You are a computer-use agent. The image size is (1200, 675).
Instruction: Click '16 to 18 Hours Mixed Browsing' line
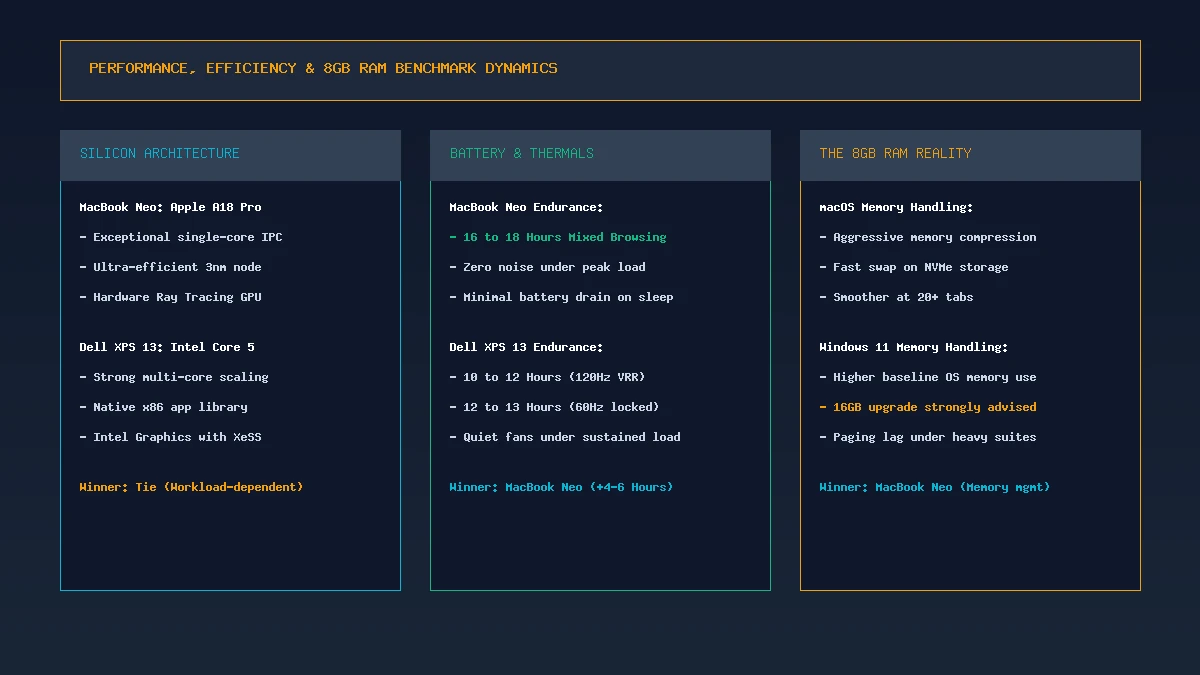pyautogui.click(x=558, y=237)
